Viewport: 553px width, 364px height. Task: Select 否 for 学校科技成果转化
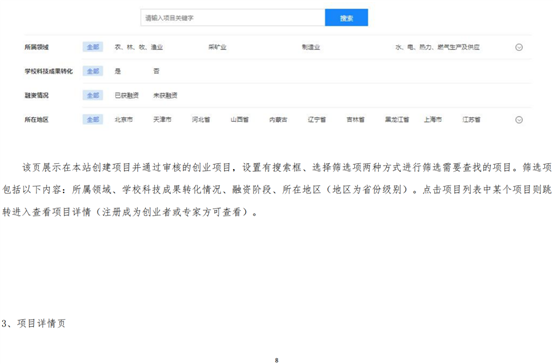point(156,71)
